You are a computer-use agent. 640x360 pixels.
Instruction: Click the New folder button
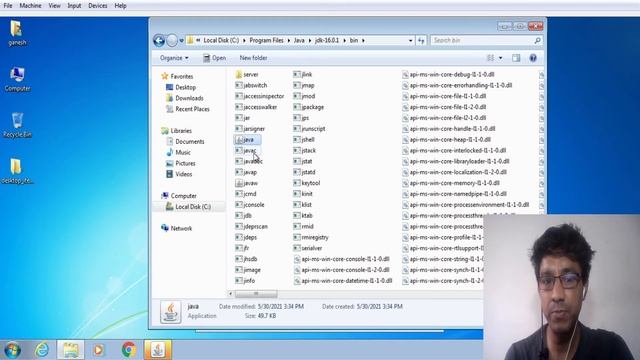(253, 58)
